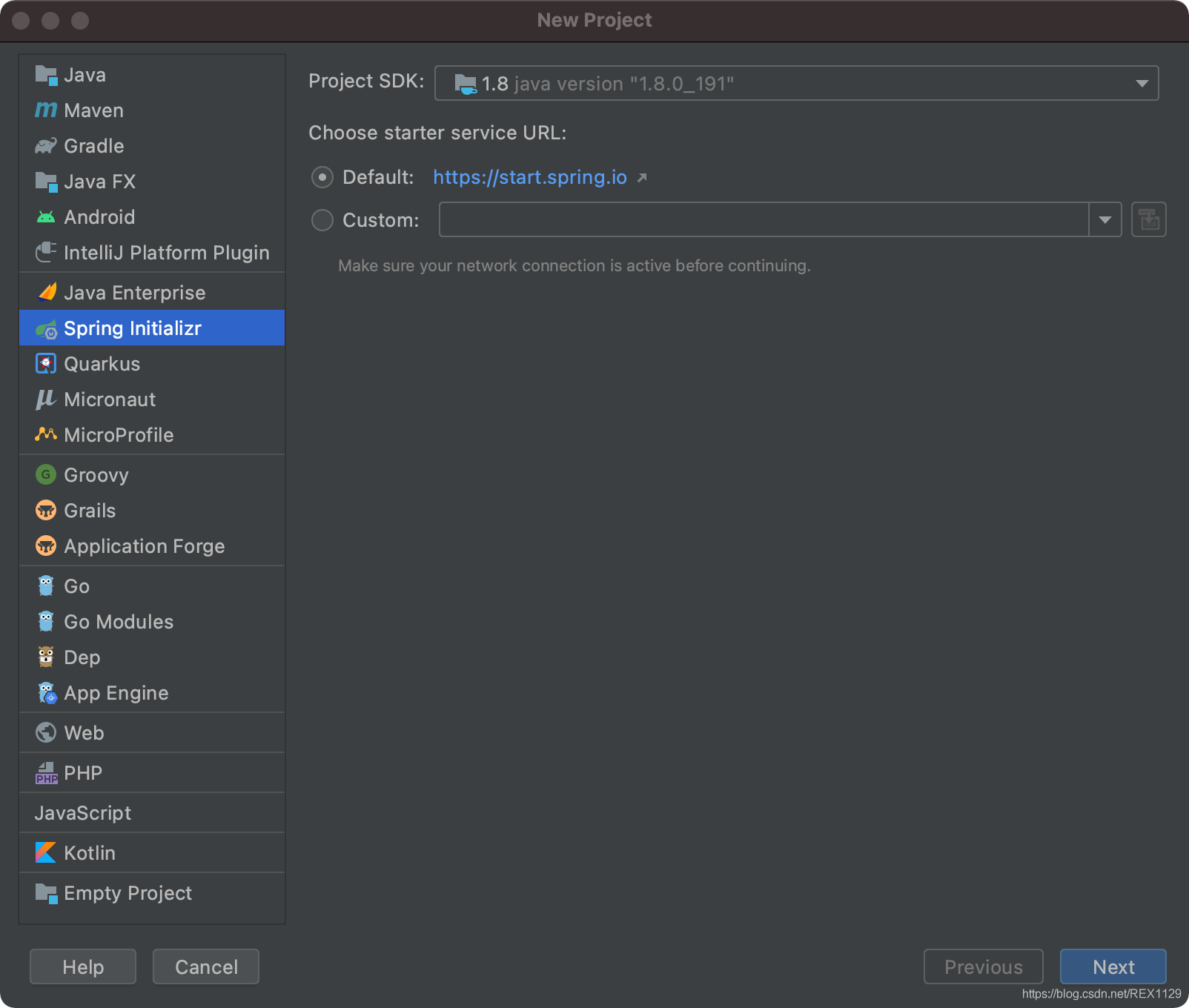Click the 'MicroProfile' list label

click(x=119, y=435)
